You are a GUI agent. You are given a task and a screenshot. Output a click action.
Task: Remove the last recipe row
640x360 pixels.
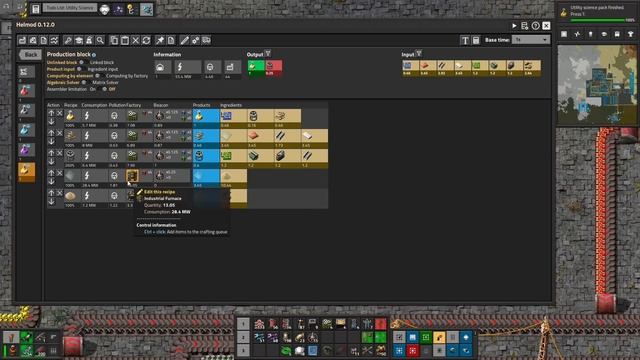tap(60, 193)
